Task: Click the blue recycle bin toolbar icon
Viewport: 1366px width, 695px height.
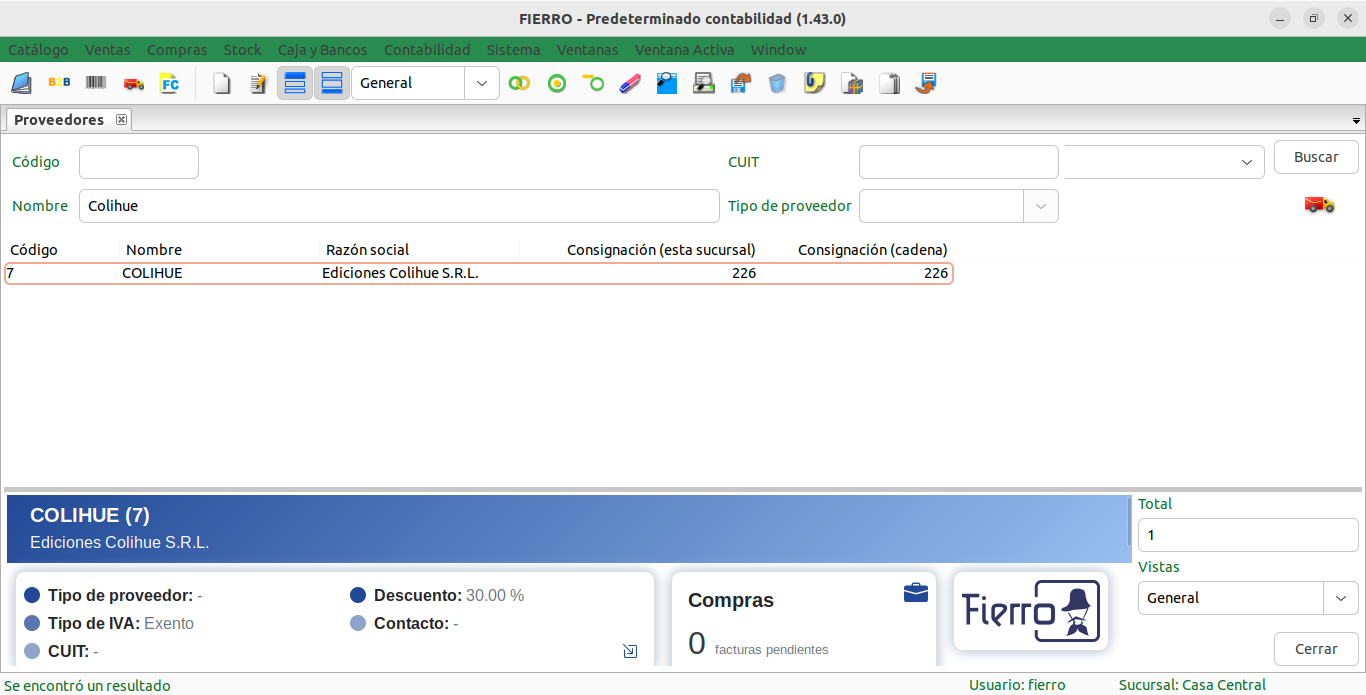Action: 778,83
